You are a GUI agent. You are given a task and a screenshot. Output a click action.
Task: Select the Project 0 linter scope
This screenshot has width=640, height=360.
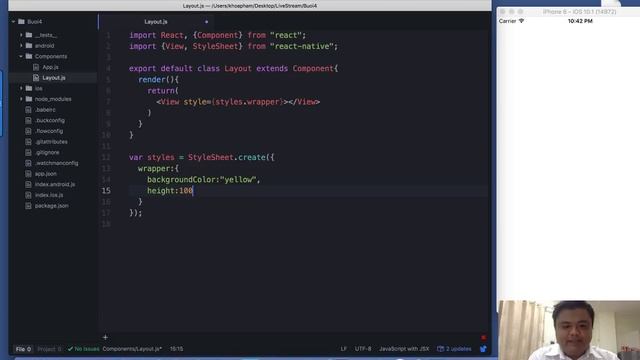49,349
